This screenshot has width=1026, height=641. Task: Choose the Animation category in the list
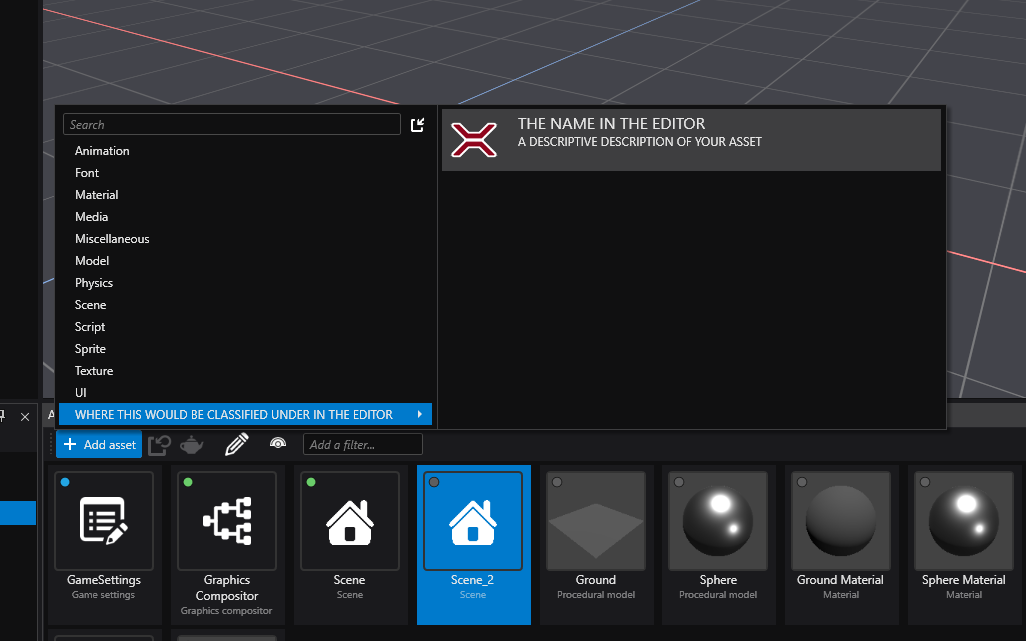pos(102,151)
